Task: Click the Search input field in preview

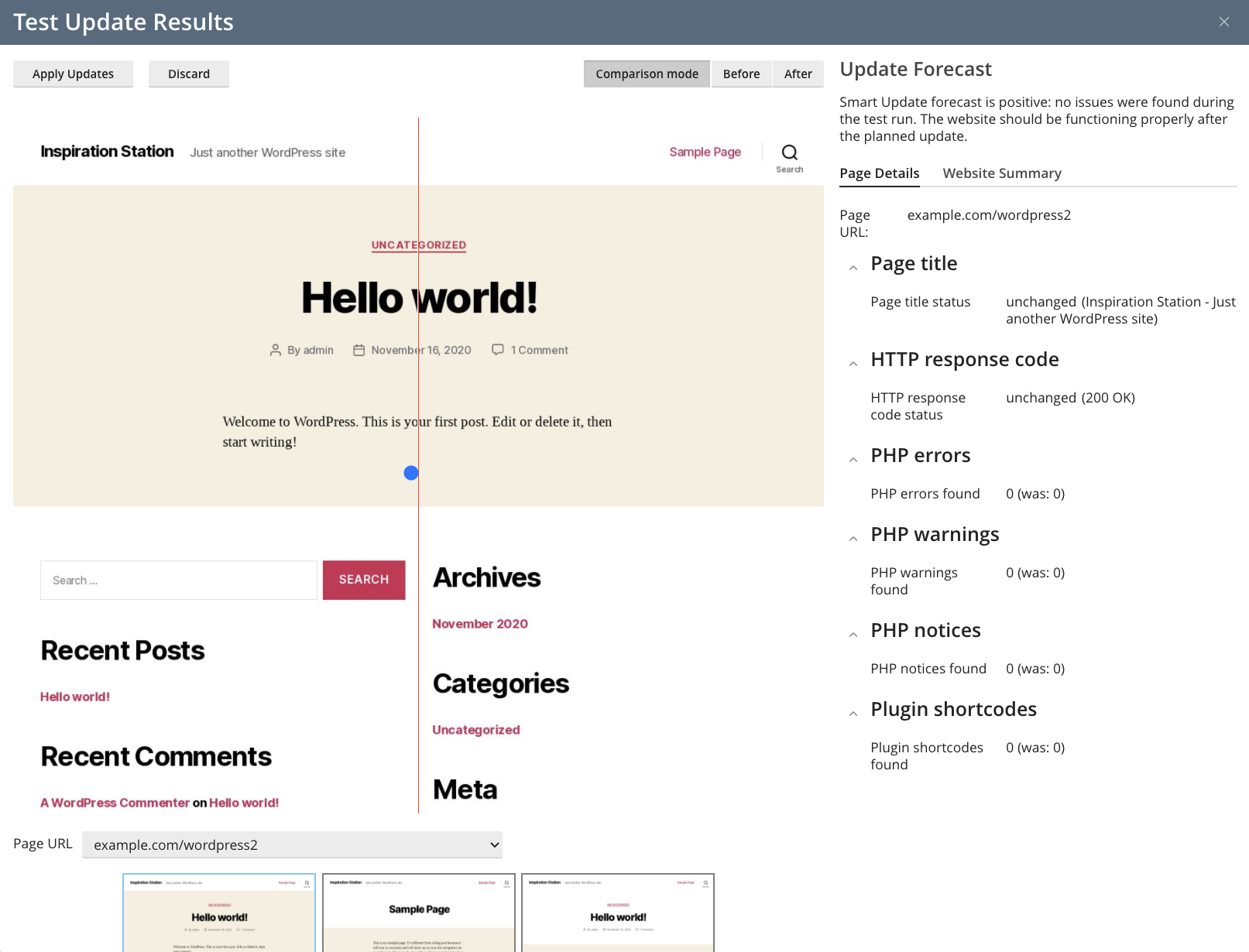Action: [178, 580]
